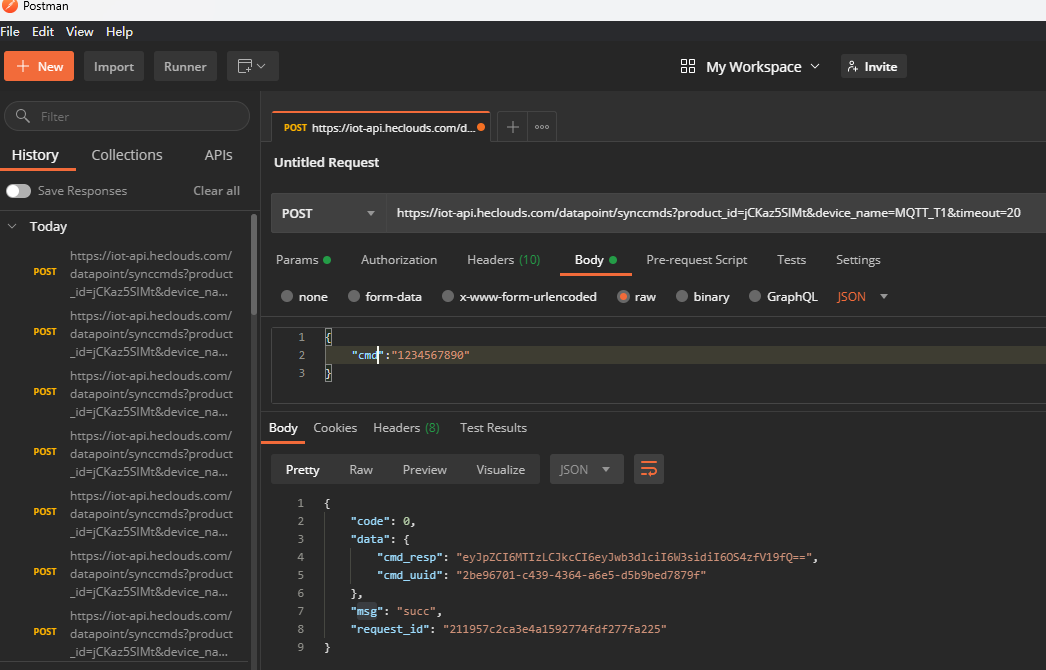
Task: Open the Edit menu
Action: 43,31
